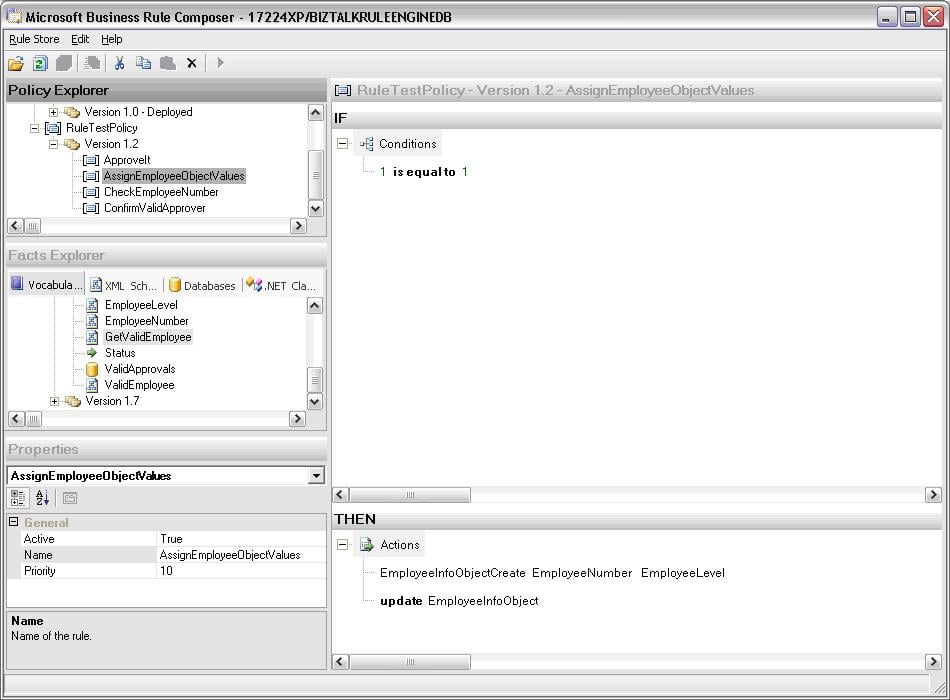
Task: Click the Status green arrow icon
Action: pos(92,353)
